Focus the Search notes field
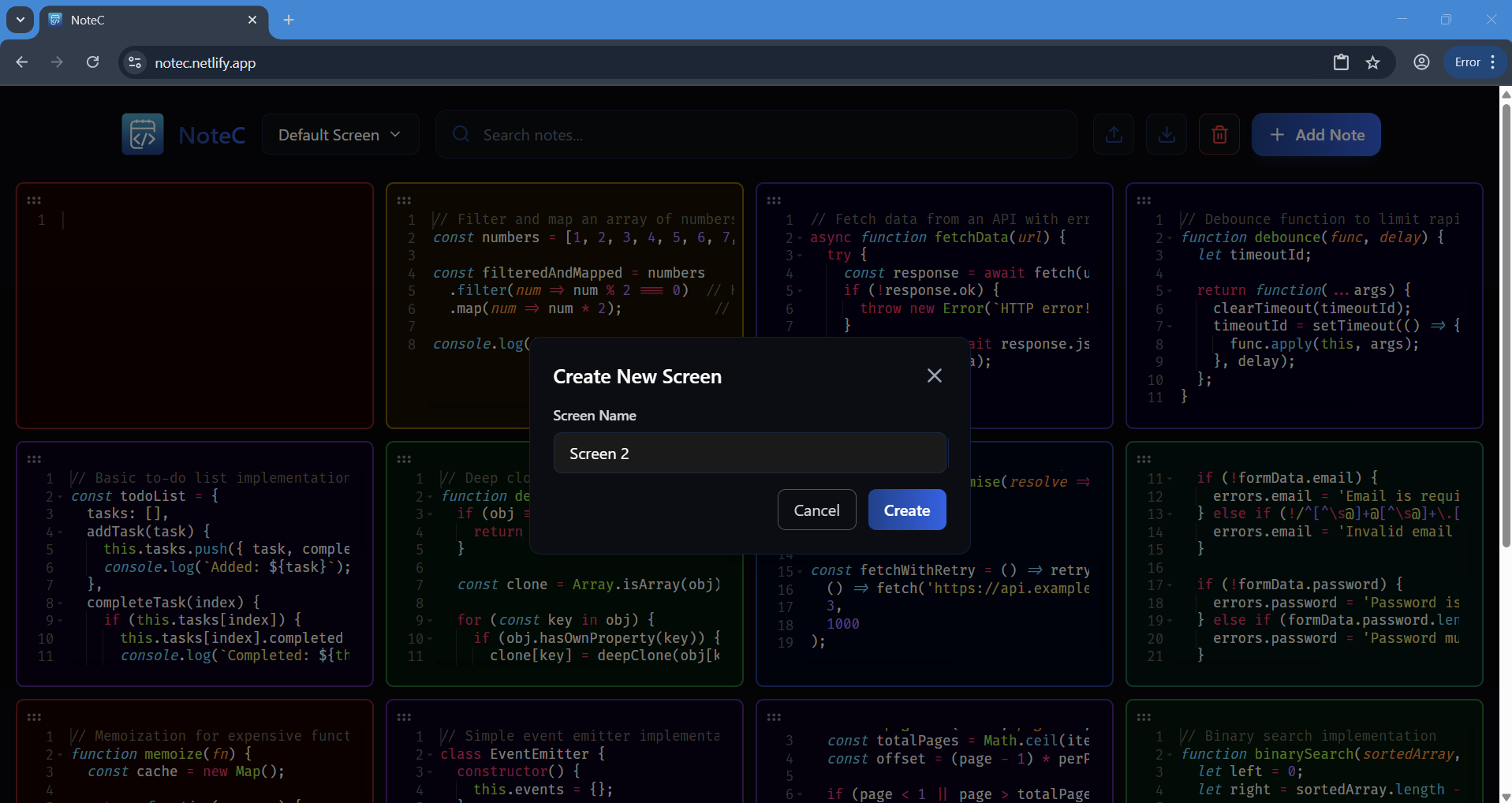This screenshot has height=803, width=1512. [756, 135]
